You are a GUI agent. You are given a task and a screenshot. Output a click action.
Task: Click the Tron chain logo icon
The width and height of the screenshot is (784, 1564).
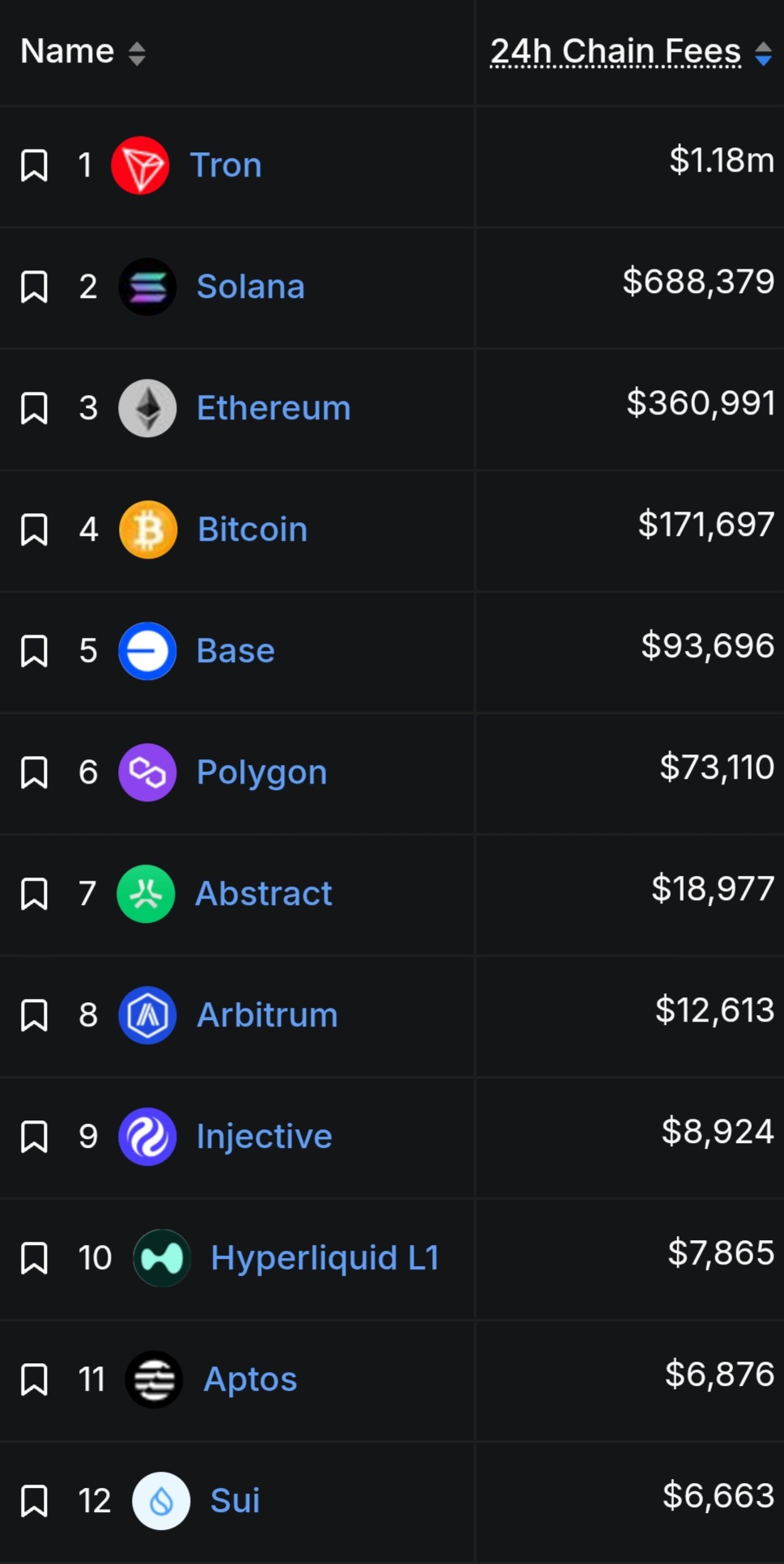(x=140, y=166)
